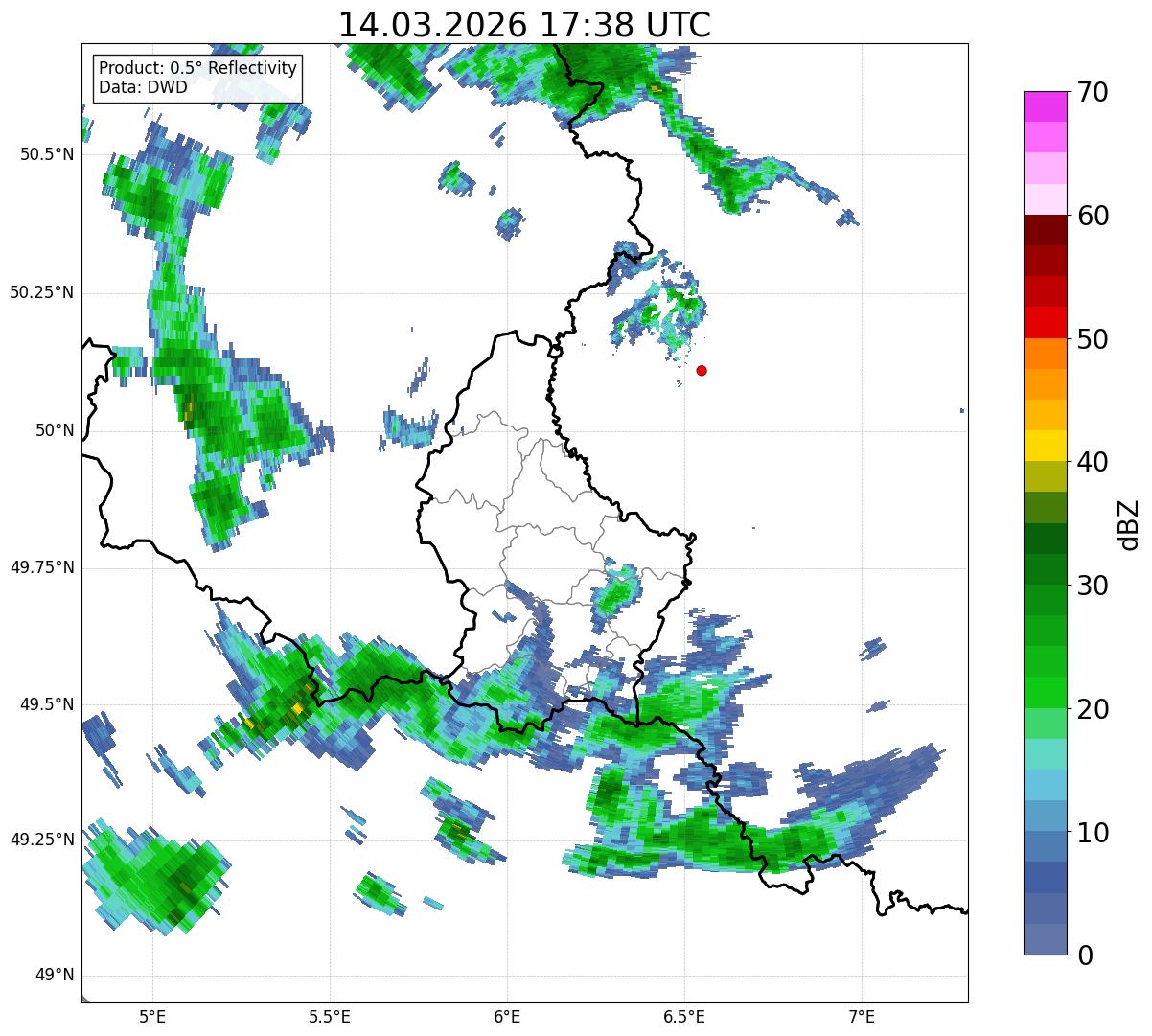Click the 6.5°E longitude label
1152x1036 pixels.
[684, 1016]
